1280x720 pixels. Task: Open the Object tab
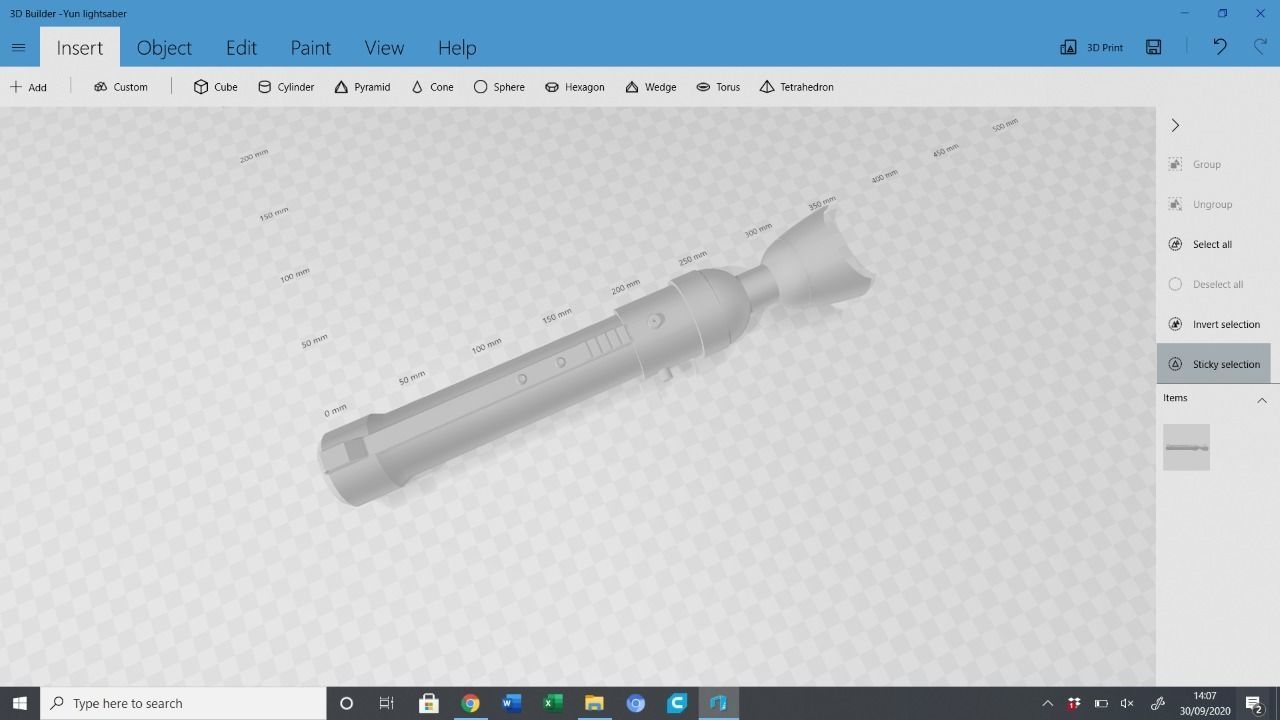pos(164,47)
